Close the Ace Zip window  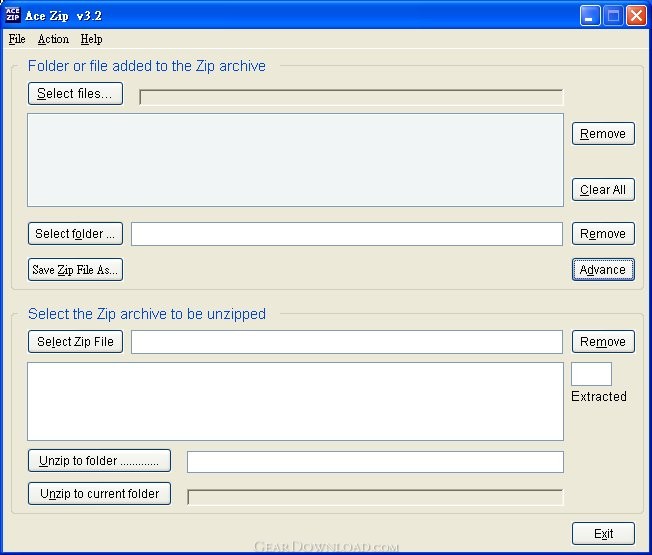636,16
